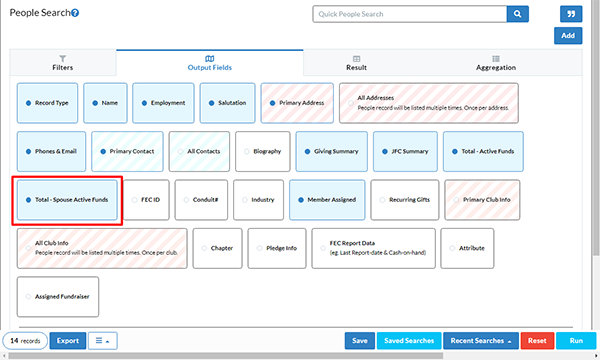The width and height of the screenshot is (600, 360).
Task: Toggle the JFC Summary field
Action: click(x=405, y=151)
